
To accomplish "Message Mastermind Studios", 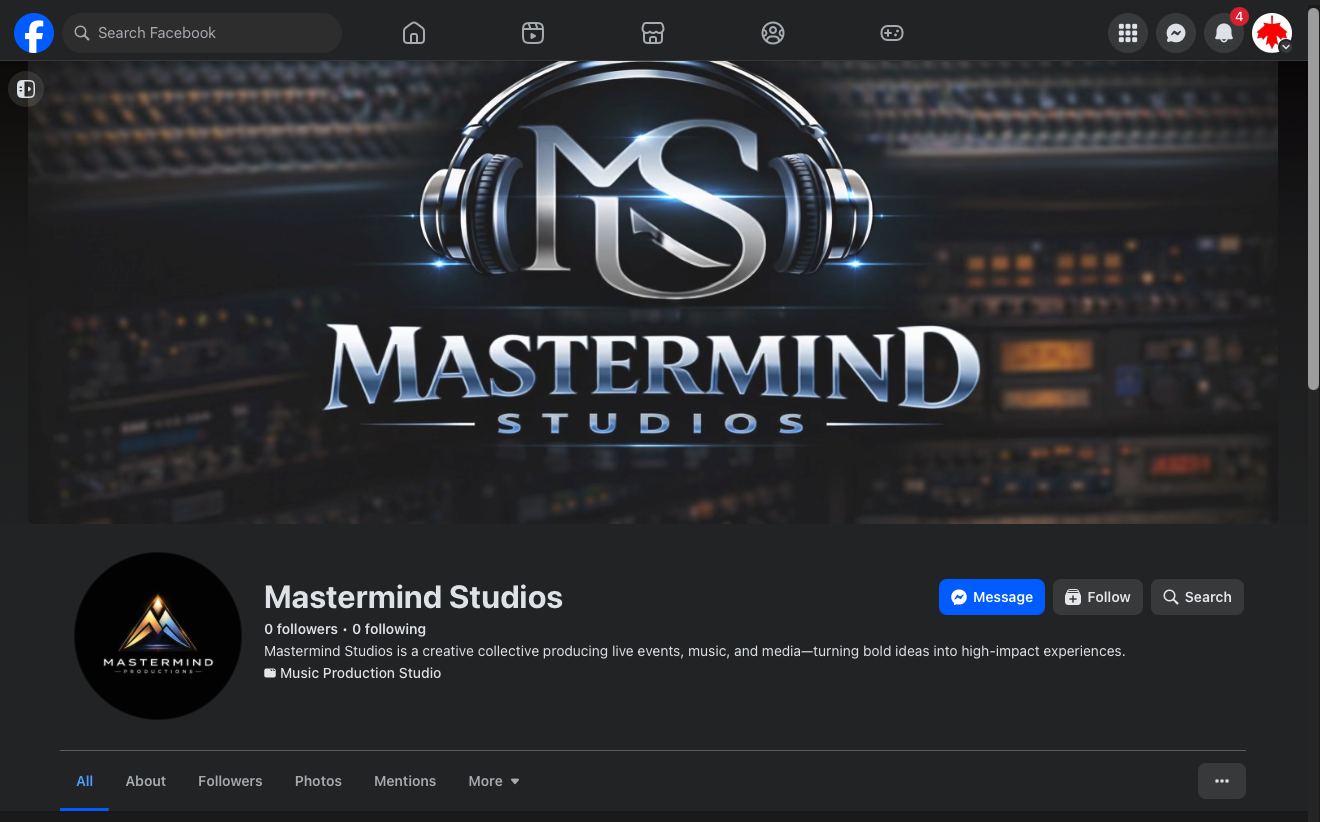I will coord(991,596).
